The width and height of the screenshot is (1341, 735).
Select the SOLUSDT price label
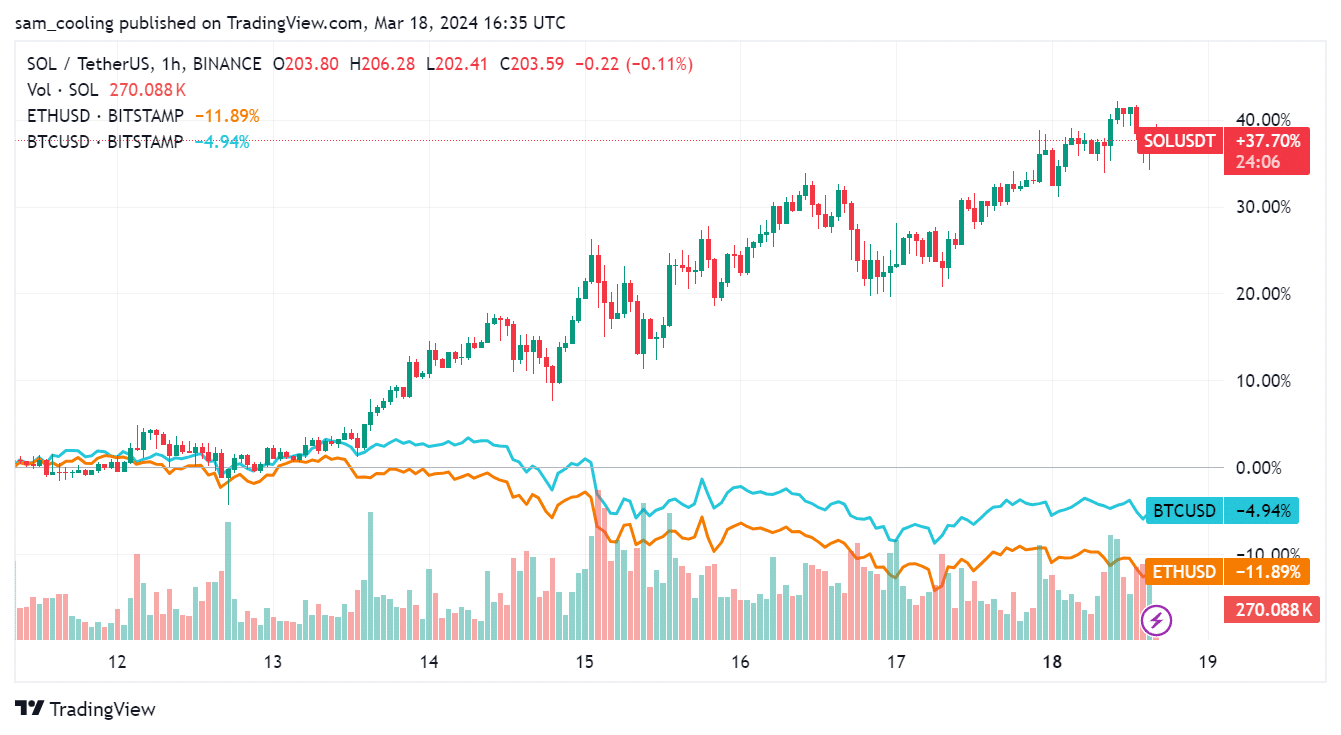[1182, 141]
